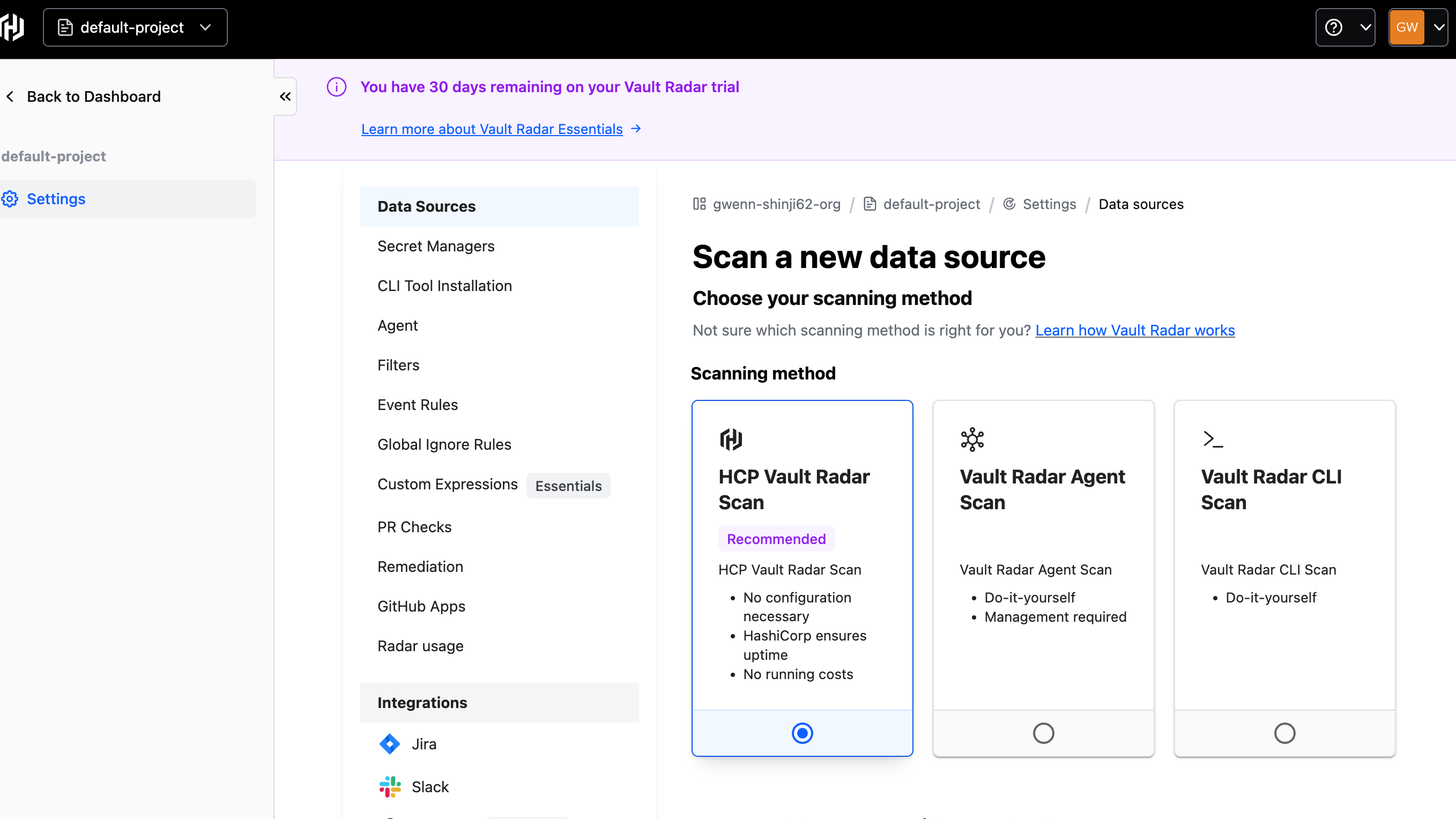Click Back to Dashboard
Screen dimensions: 1456x819
(x=93, y=96)
